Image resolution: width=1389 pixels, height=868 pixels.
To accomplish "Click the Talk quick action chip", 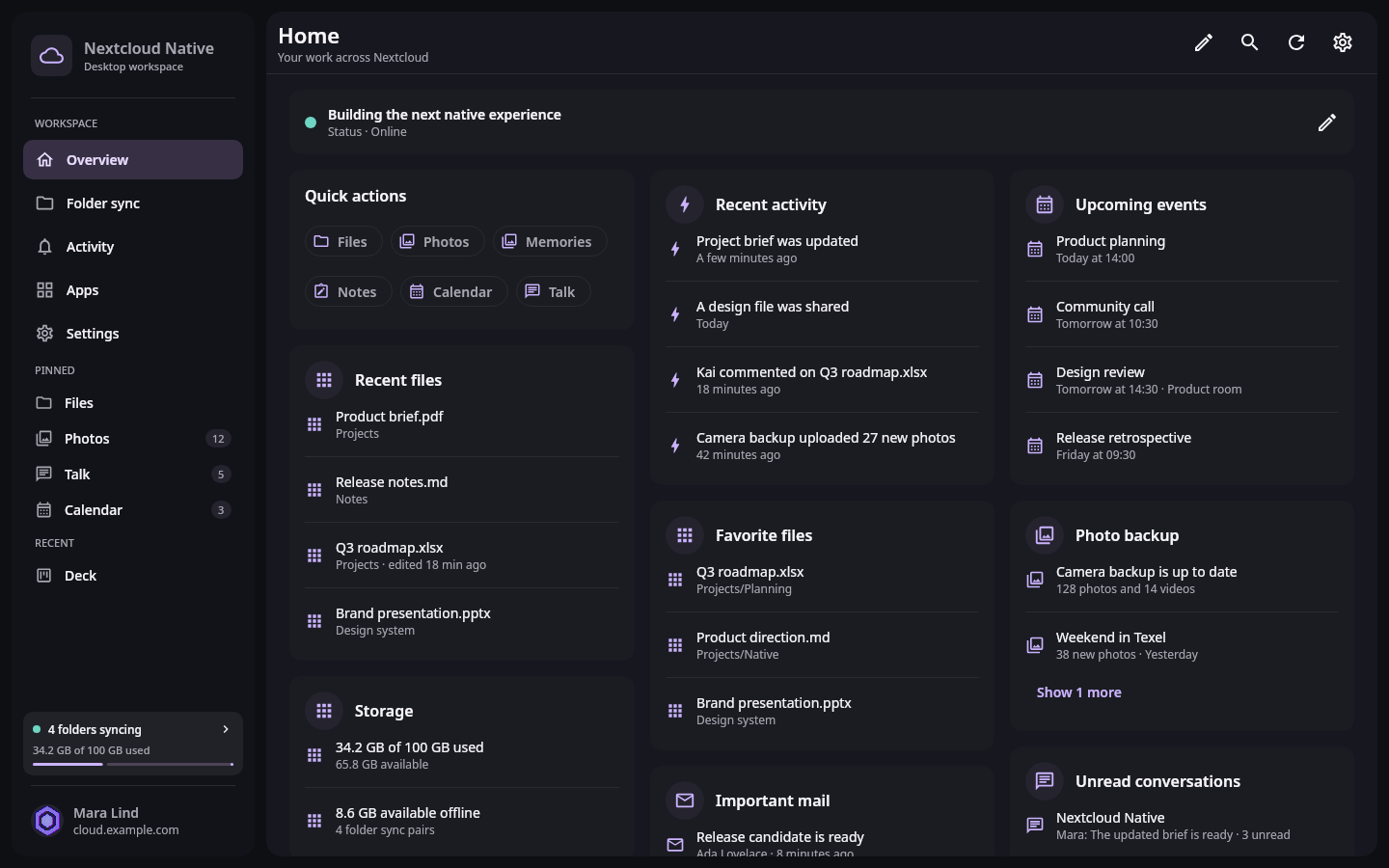I will click(553, 291).
